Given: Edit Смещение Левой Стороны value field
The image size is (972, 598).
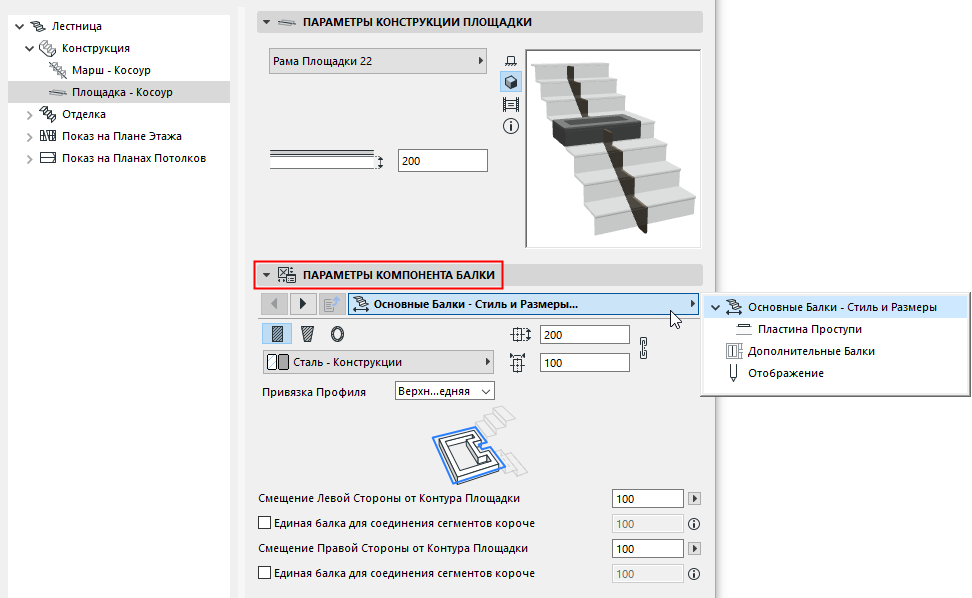Looking at the screenshot, I should [x=648, y=499].
